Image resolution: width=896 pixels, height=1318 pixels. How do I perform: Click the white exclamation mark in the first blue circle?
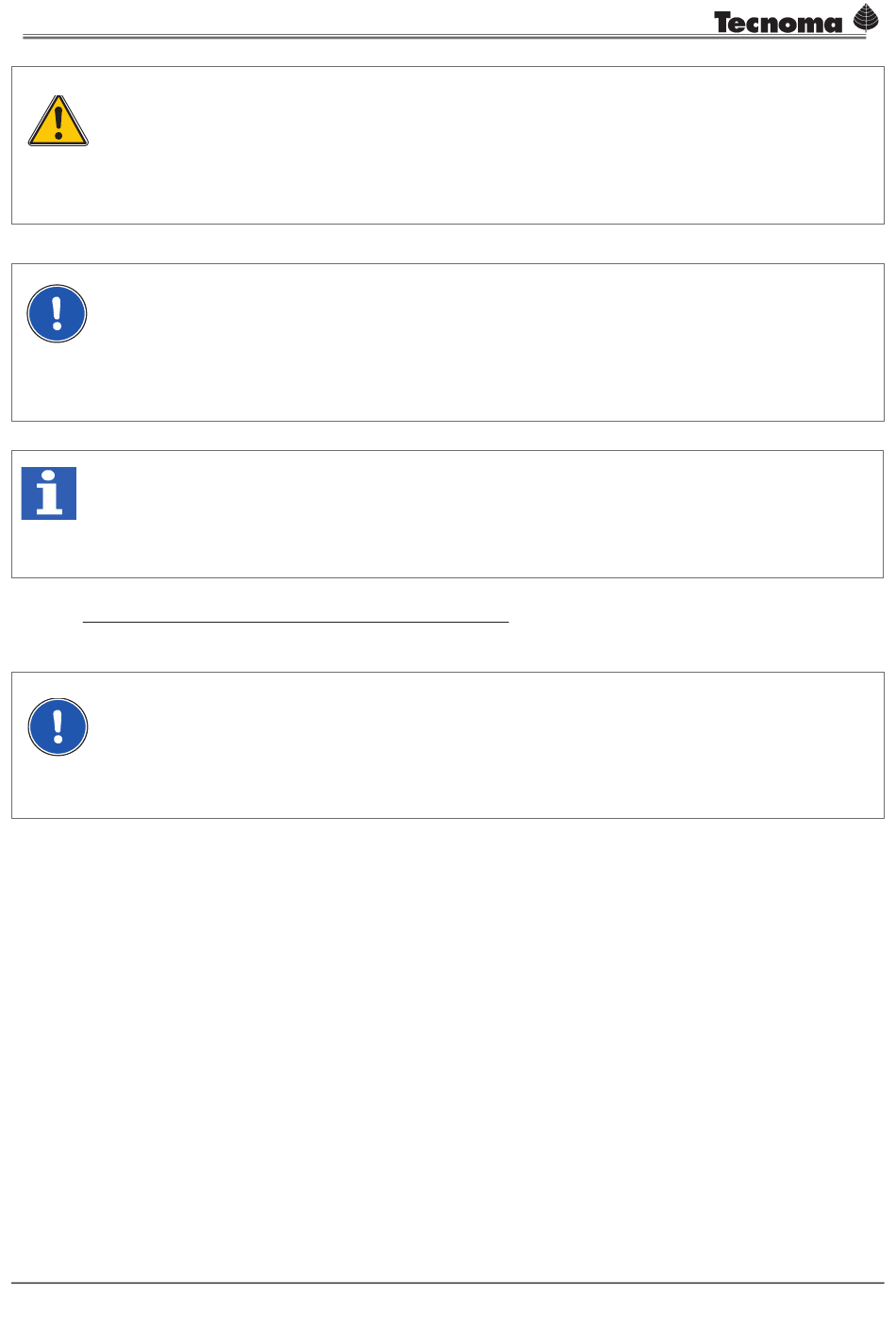point(58,313)
